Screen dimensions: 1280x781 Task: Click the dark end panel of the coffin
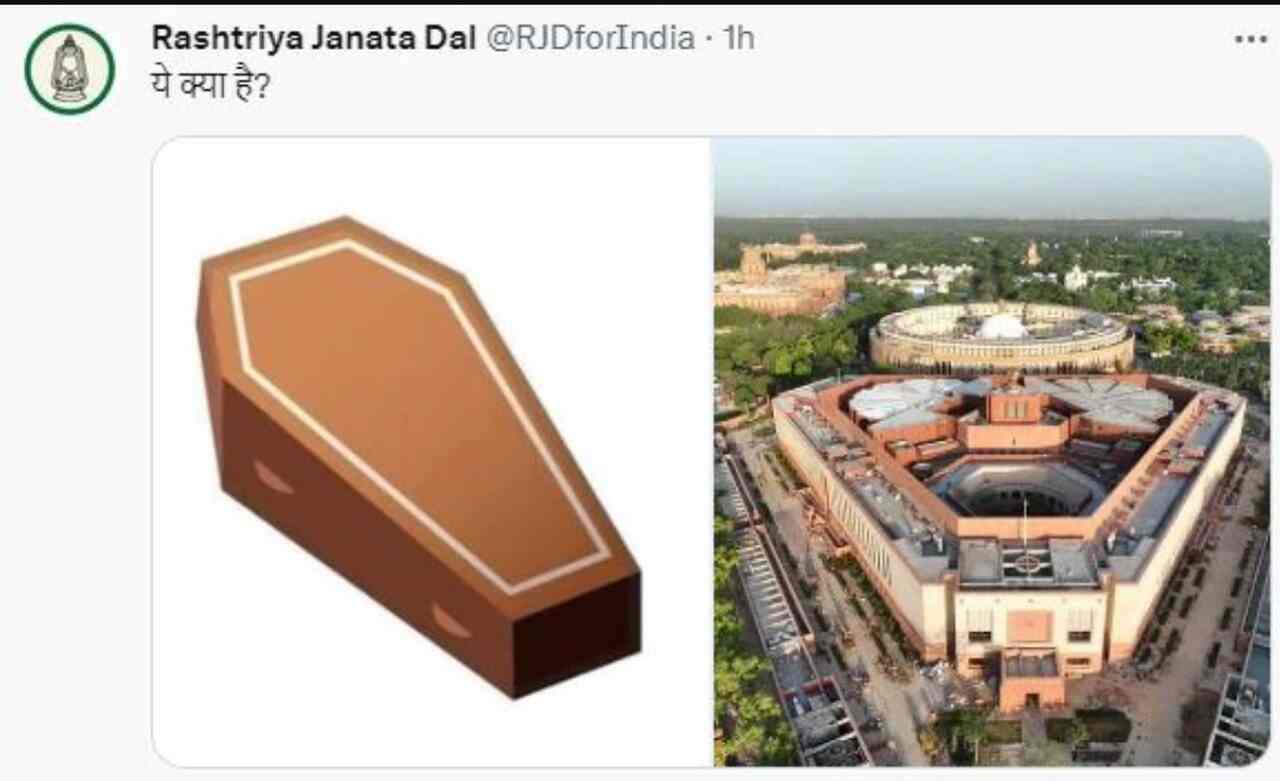(576, 633)
